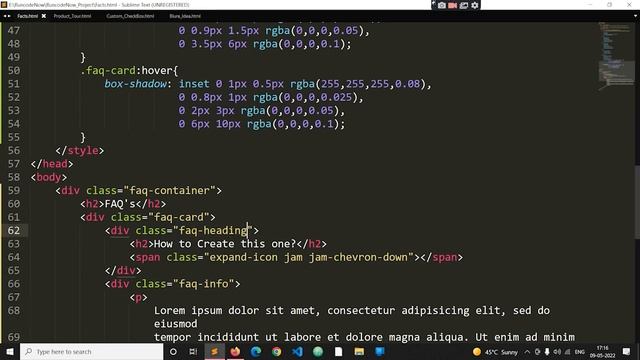Click the 'body' tag on line 58
Screen dimensions: 640x360
pos(49,178)
